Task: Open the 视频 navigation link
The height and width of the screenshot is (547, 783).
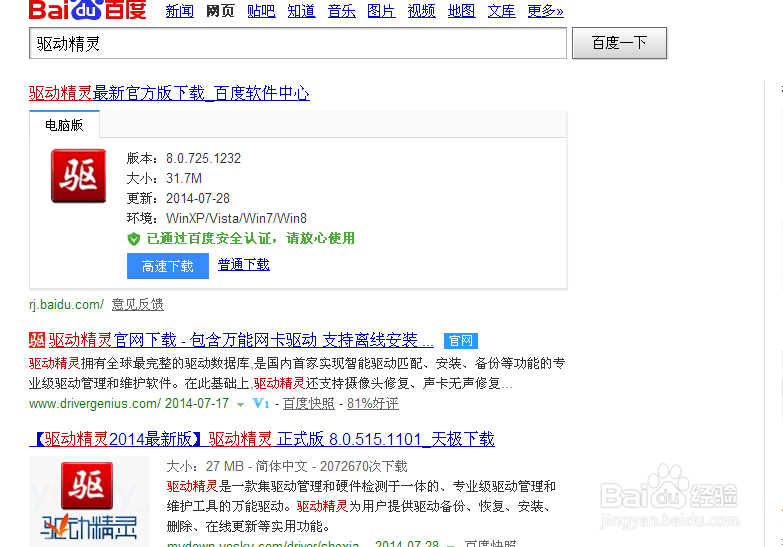Action: tap(421, 10)
